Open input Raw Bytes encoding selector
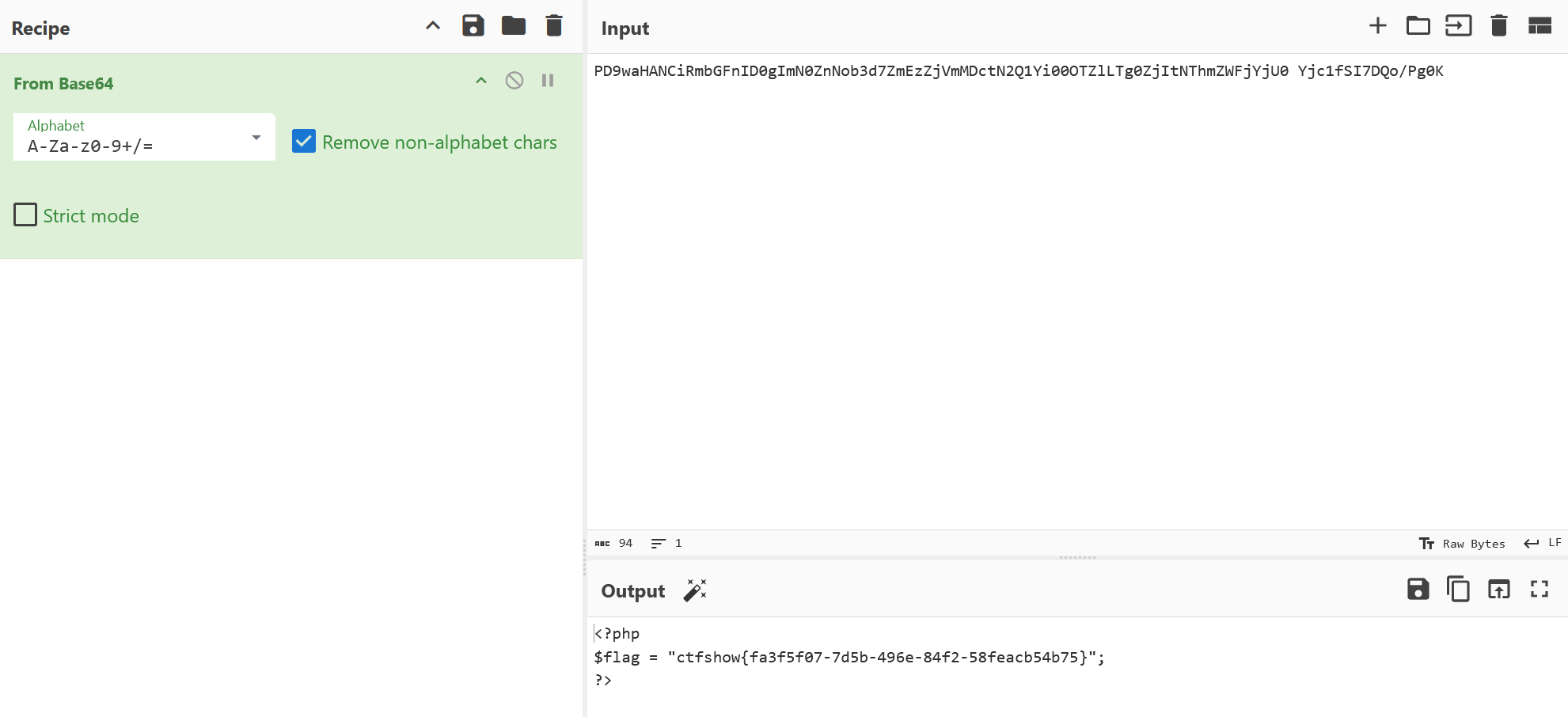The height and width of the screenshot is (717, 1568). tap(1462, 544)
